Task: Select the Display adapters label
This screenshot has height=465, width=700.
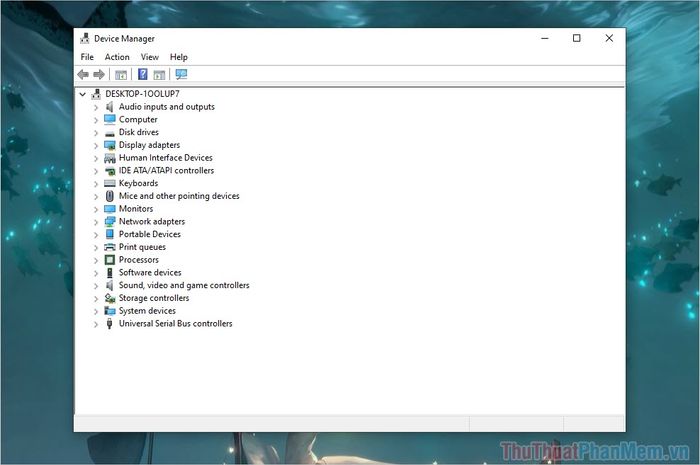Action: pyautogui.click(x=149, y=145)
